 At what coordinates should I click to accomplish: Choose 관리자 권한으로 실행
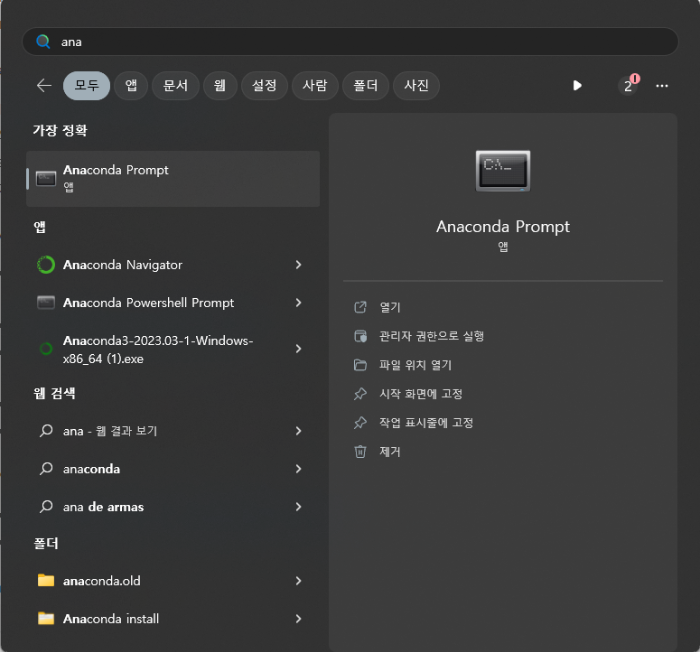pos(431,336)
